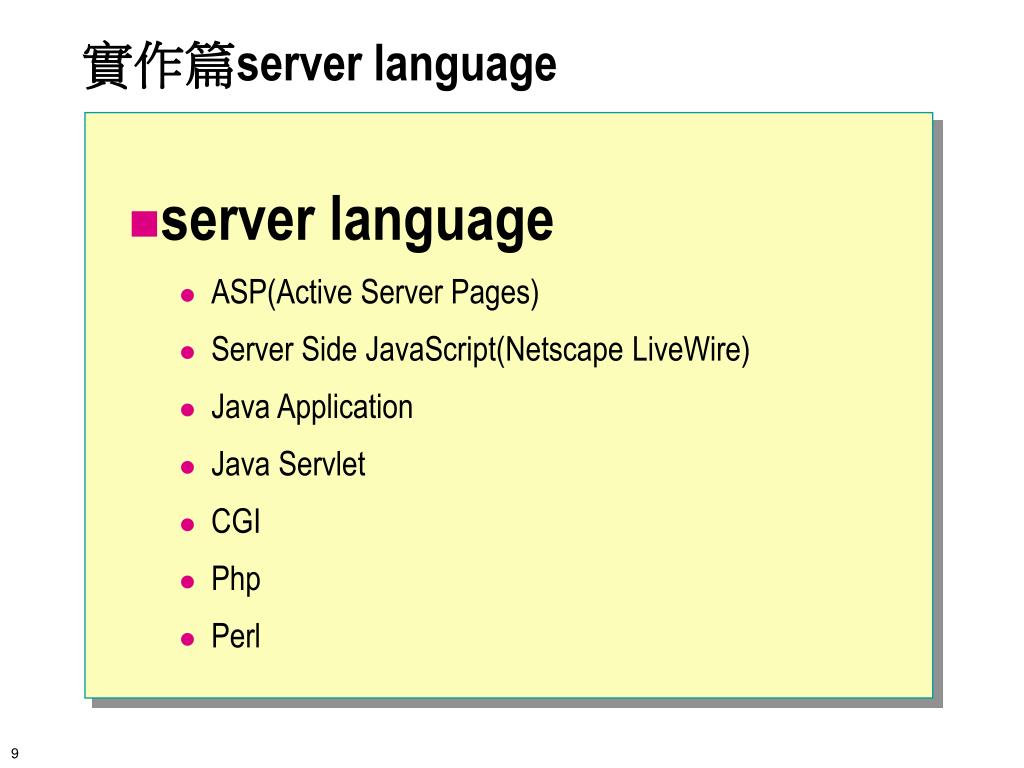The image size is (1024, 768).
Task: Click the slide number 9
Action: coord(15,753)
